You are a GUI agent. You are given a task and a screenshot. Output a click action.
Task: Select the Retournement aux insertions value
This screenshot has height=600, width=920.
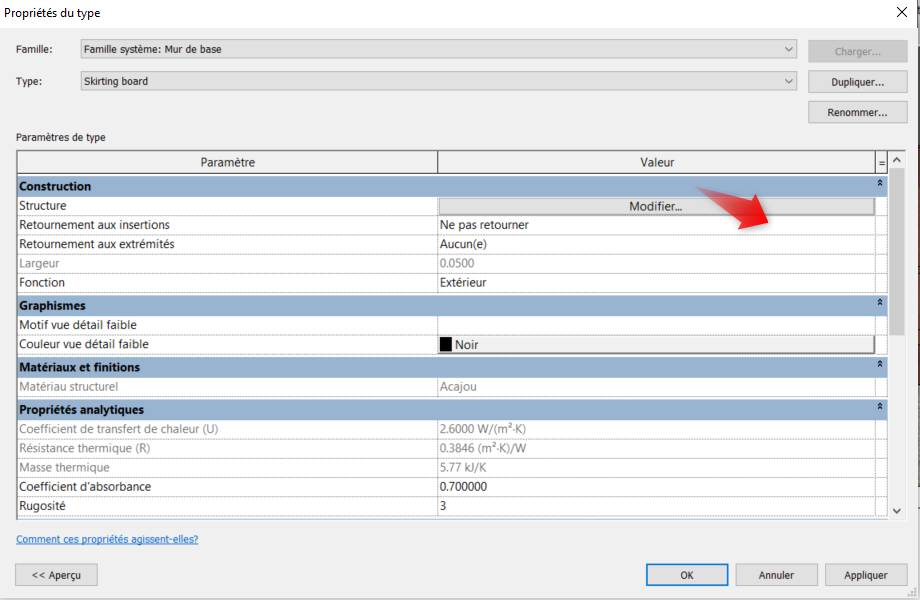click(655, 225)
